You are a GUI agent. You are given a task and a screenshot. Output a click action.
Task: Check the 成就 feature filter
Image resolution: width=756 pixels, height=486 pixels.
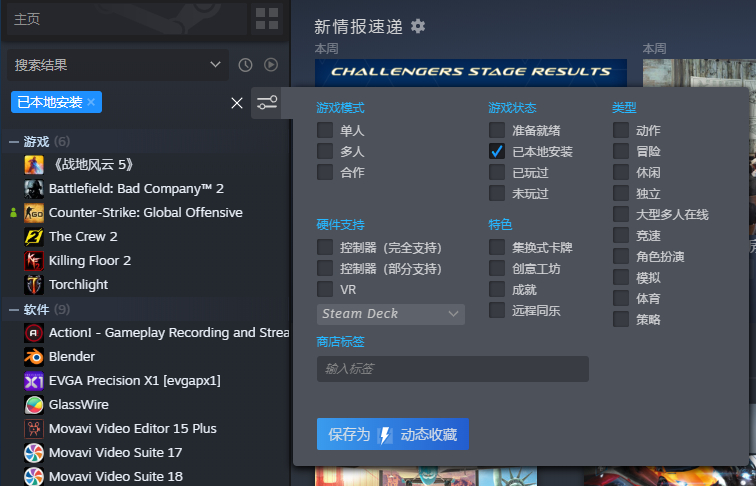click(497, 289)
